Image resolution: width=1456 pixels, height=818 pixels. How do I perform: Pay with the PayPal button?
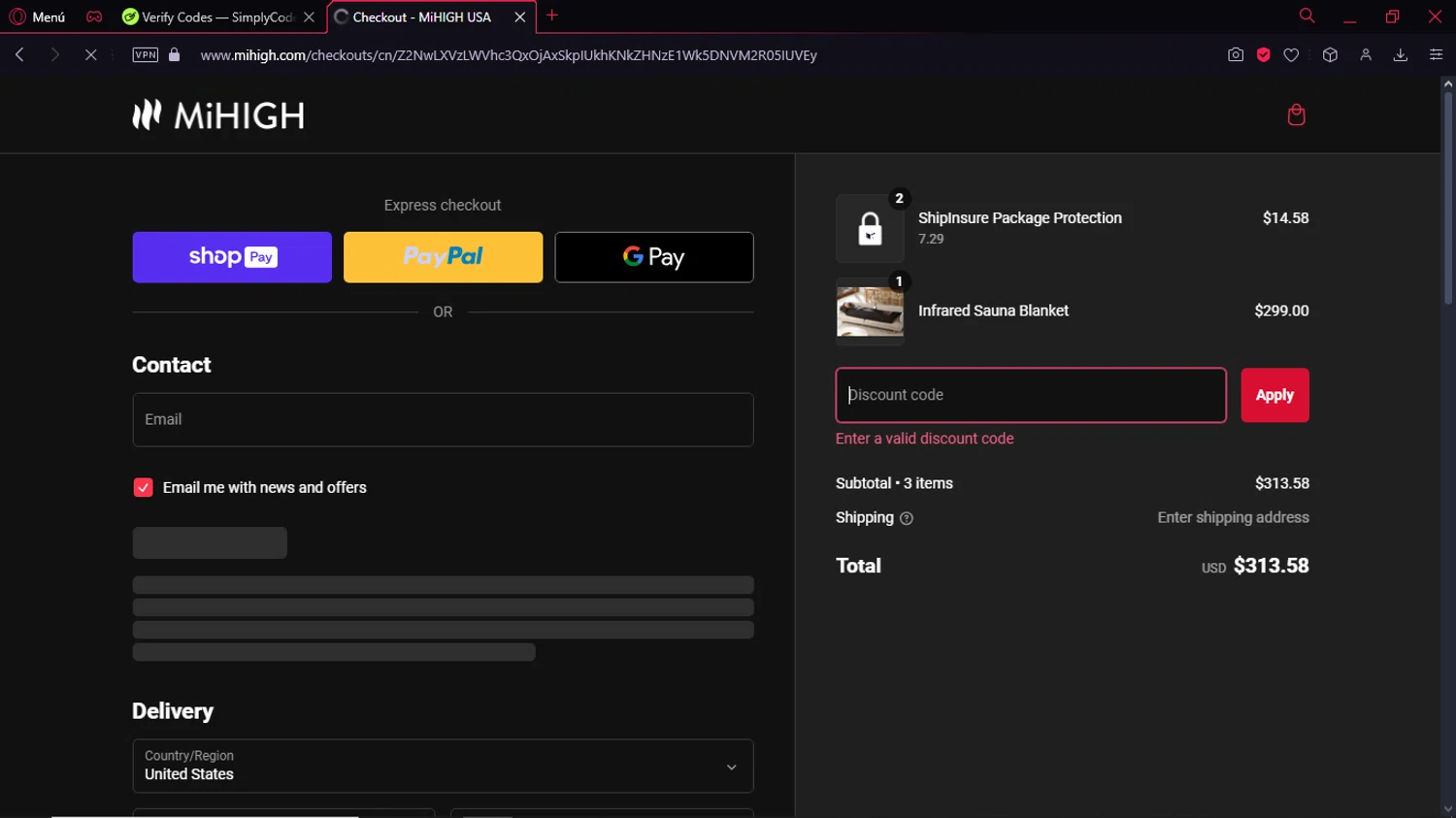pos(443,257)
